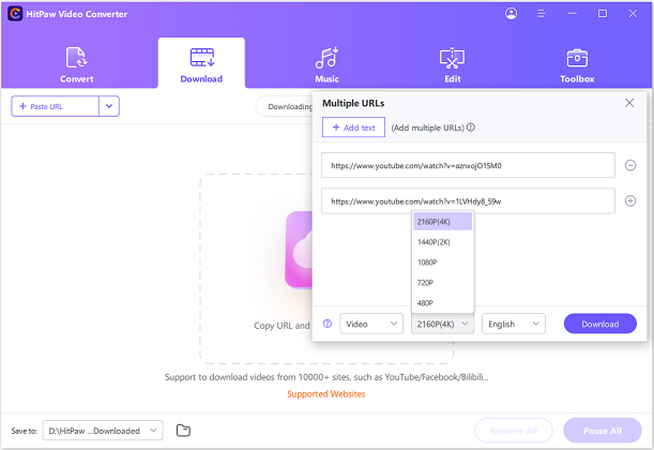
Task: Click the Music note icon
Action: (327, 58)
